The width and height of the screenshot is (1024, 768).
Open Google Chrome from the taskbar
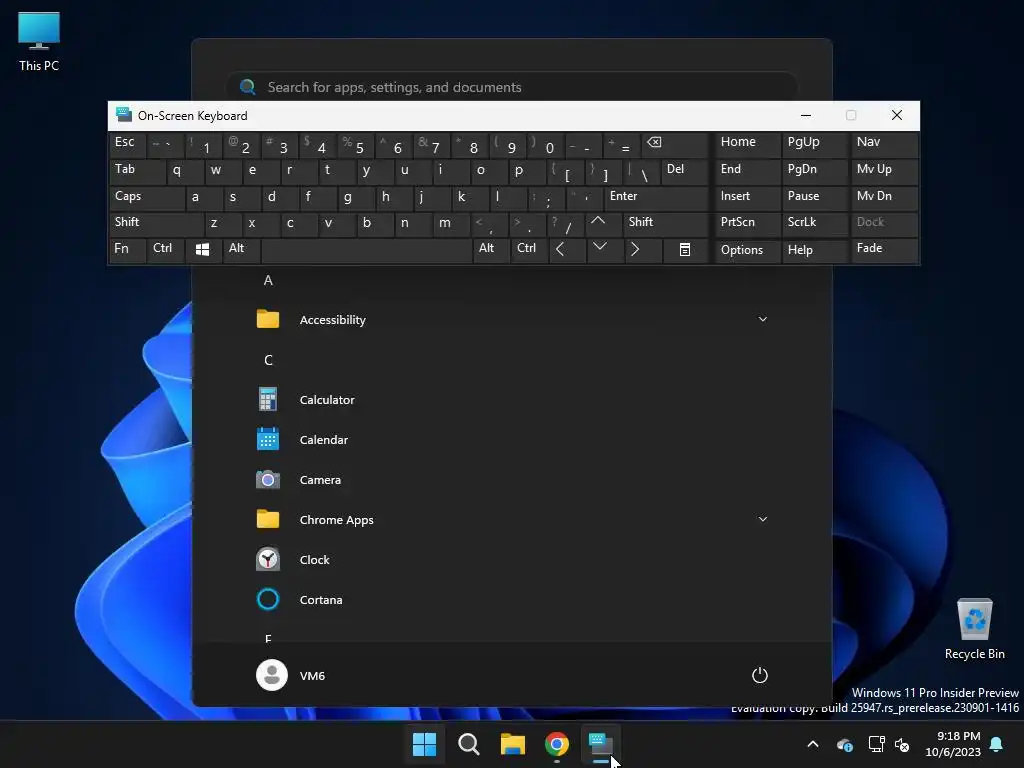[557, 744]
